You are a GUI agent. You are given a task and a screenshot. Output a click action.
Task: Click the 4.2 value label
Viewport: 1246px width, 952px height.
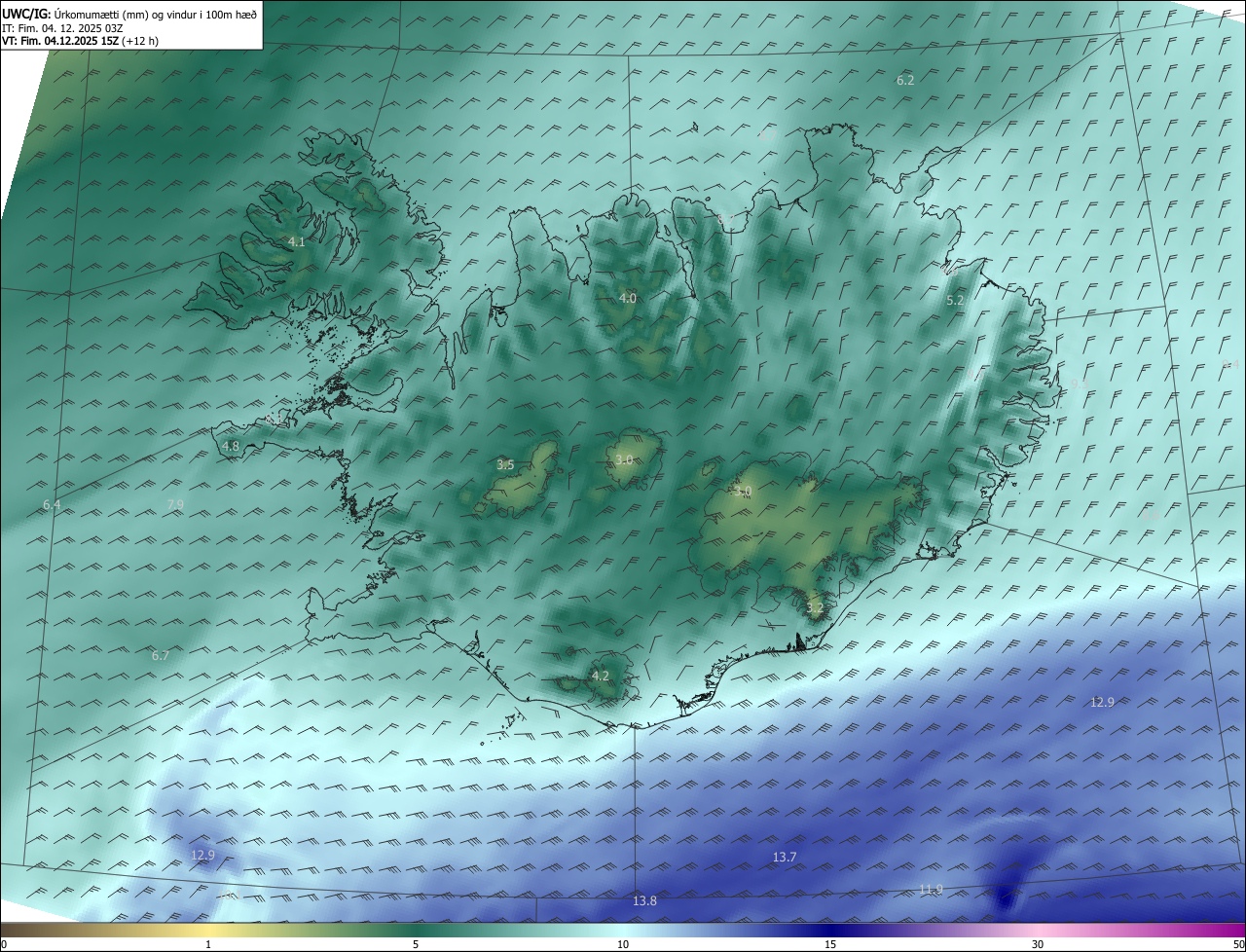tap(601, 676)
